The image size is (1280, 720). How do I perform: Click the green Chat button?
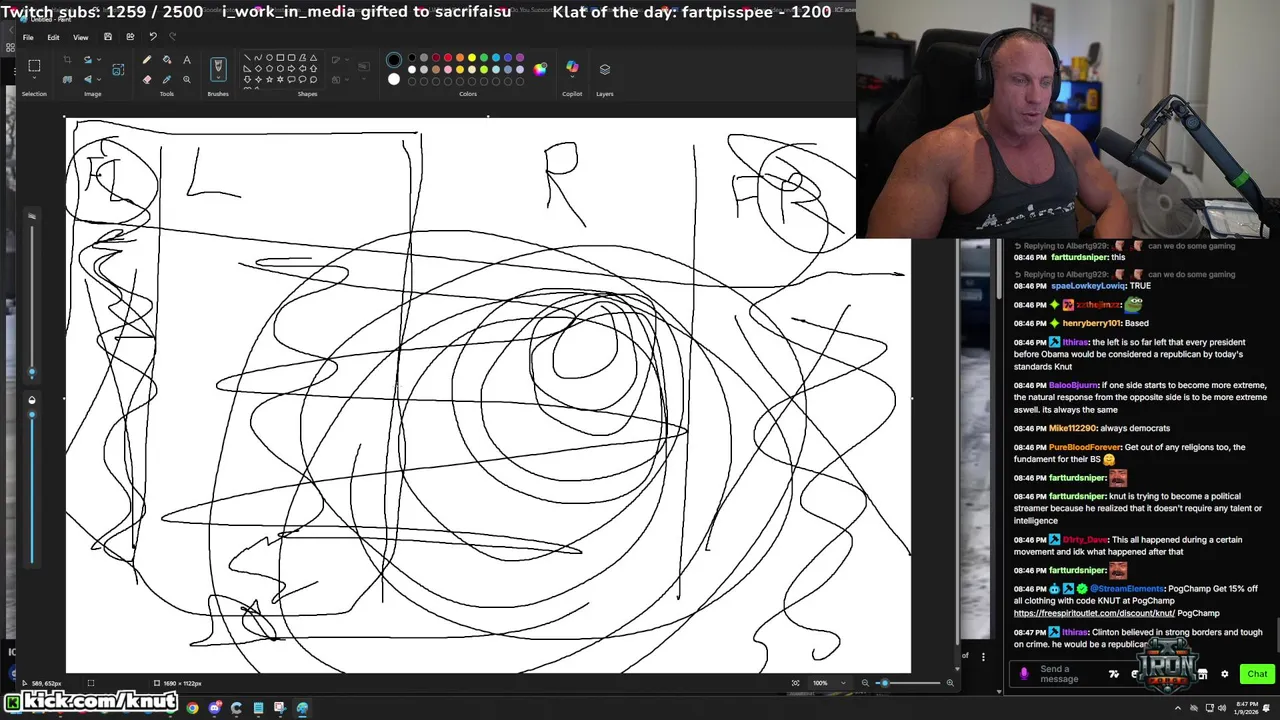click(x=1257, y=674)
